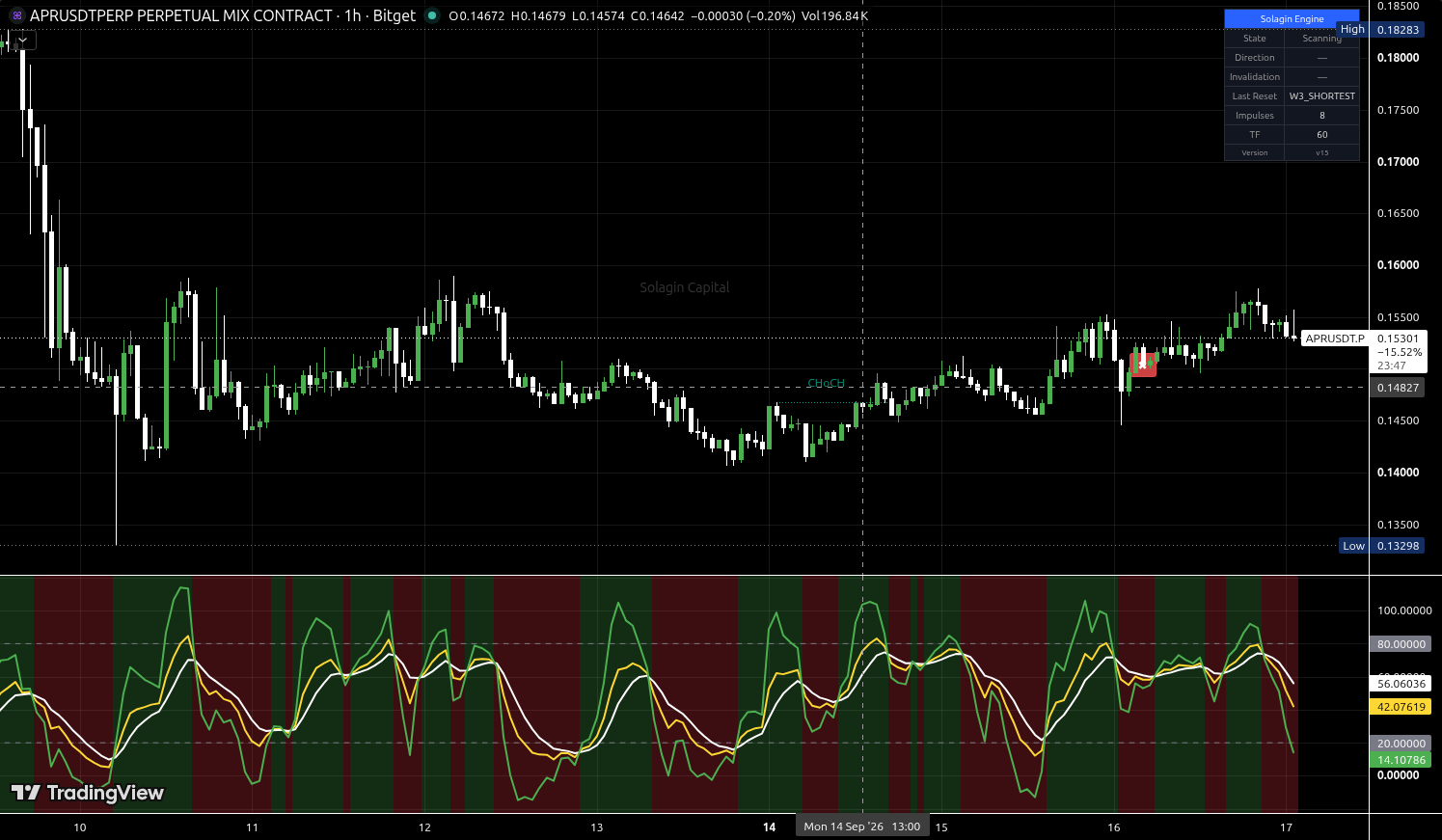This screenshot has height=840, width=1442.
Task: Click the TradingView logo
Action: tap(87, 793)
